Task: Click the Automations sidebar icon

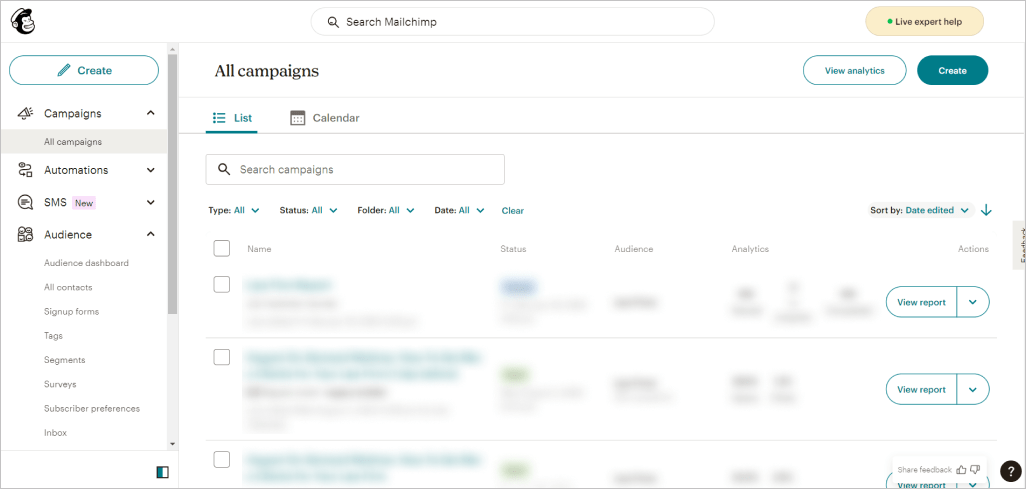Action: pyautogui.click(x=26, y=170)
